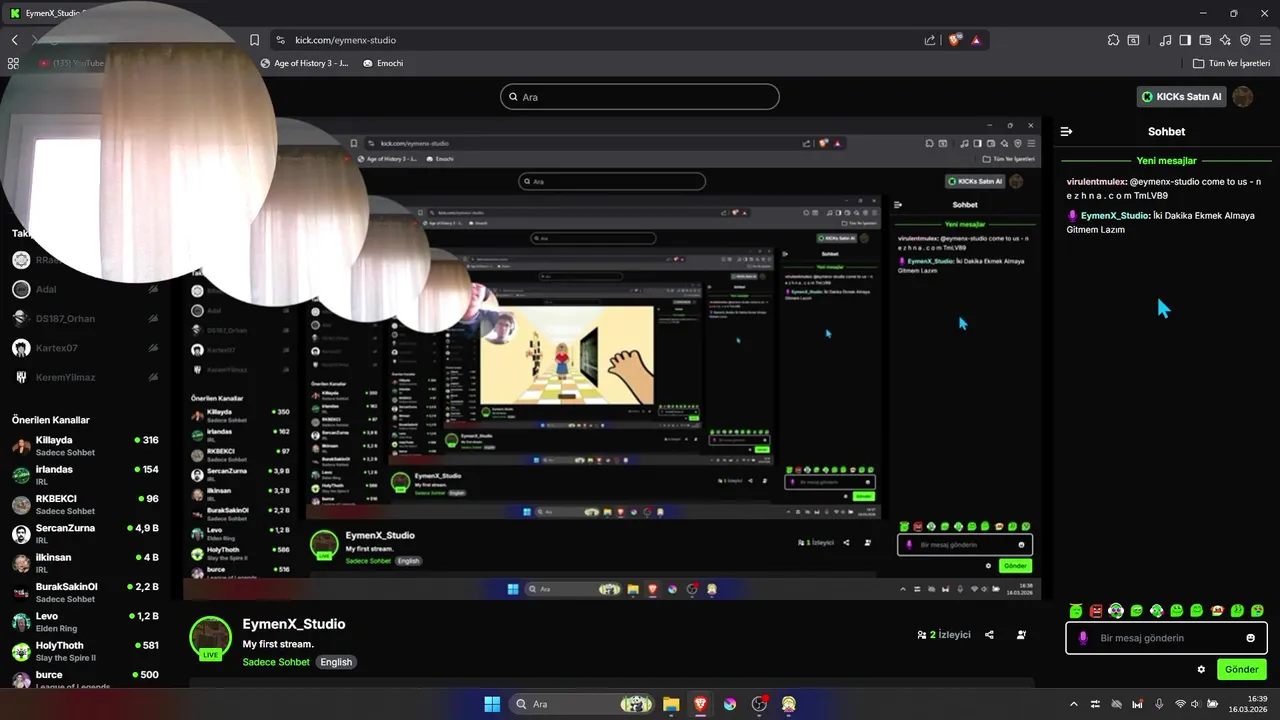Open the Brave extensions puzzle icon
1280x720 pixels.
pos(1113,40)
